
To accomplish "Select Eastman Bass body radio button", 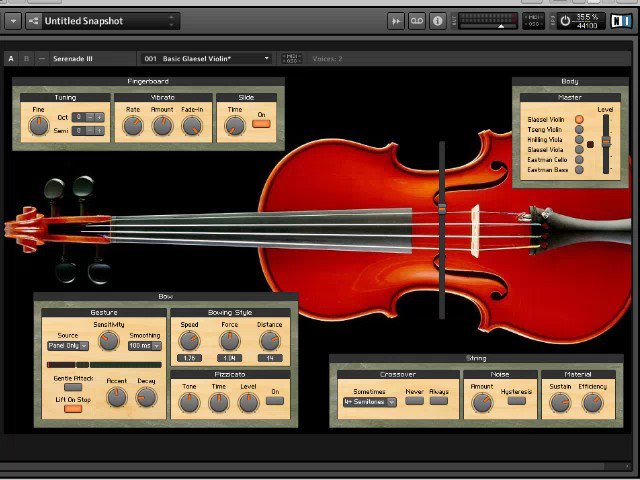I will pyautogui.click(x=579, y=170).
